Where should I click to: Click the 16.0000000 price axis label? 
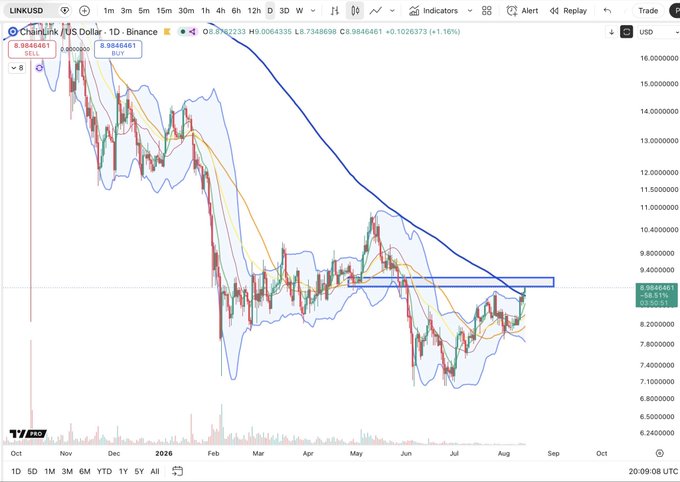(x=659, y=58)
